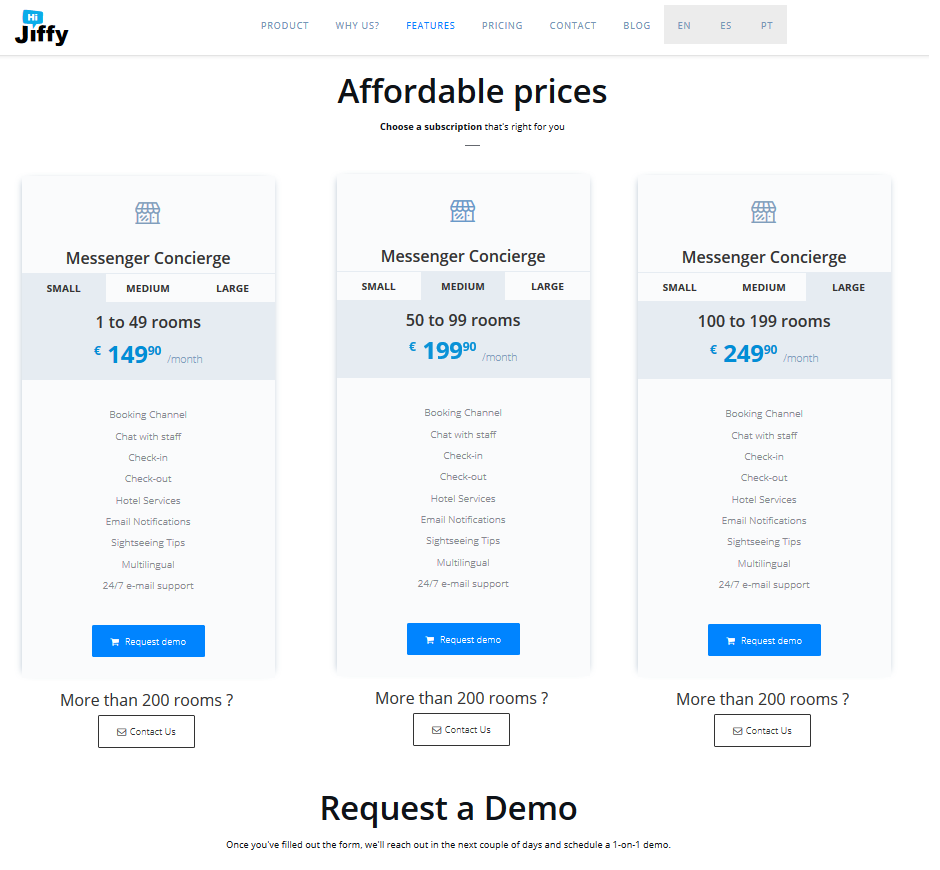
Task: Click the cart icon in the left Request demo button
Action: tap(115, 642)
